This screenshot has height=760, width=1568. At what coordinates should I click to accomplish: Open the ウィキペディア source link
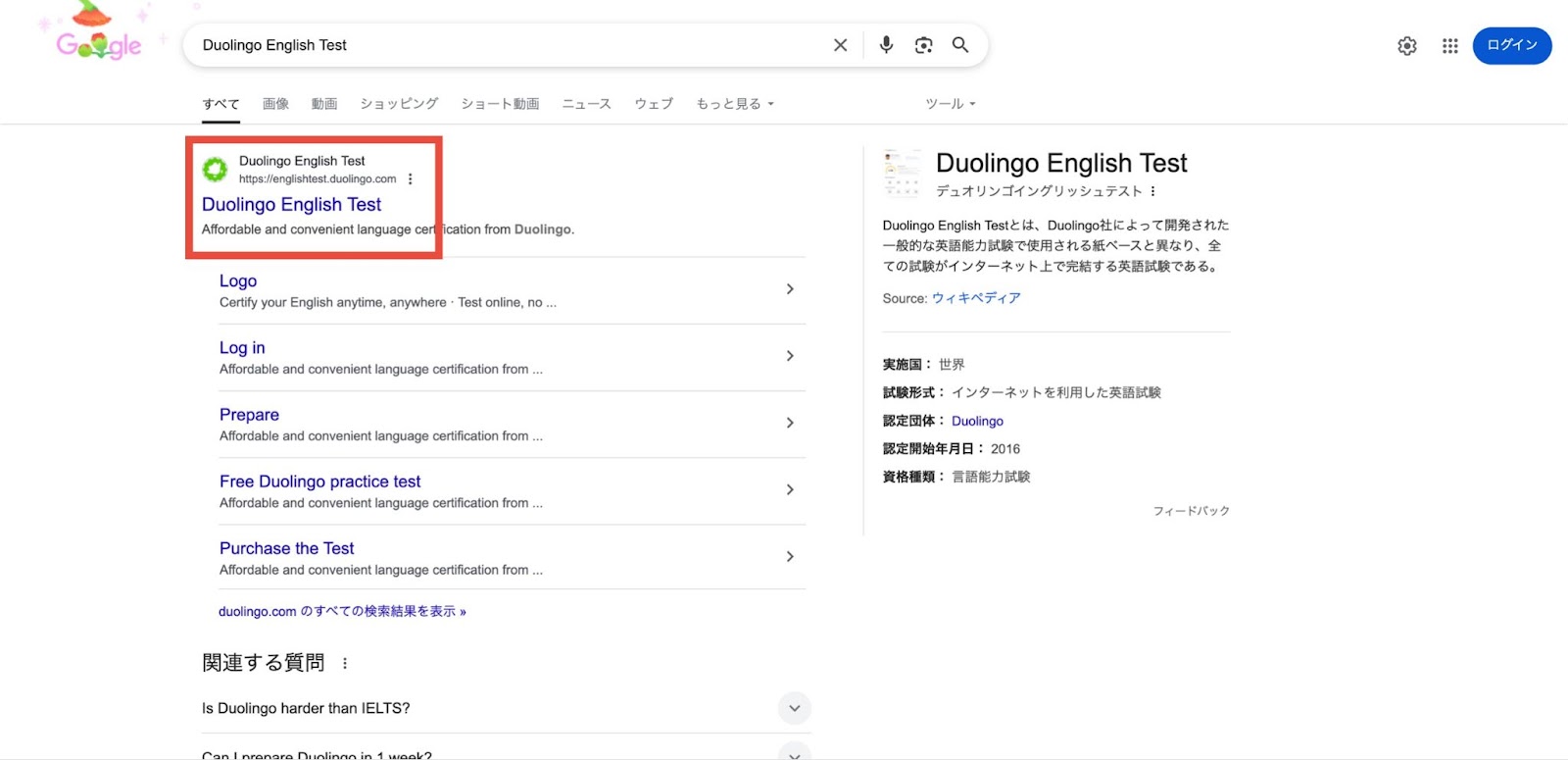[x=976, y=298]
